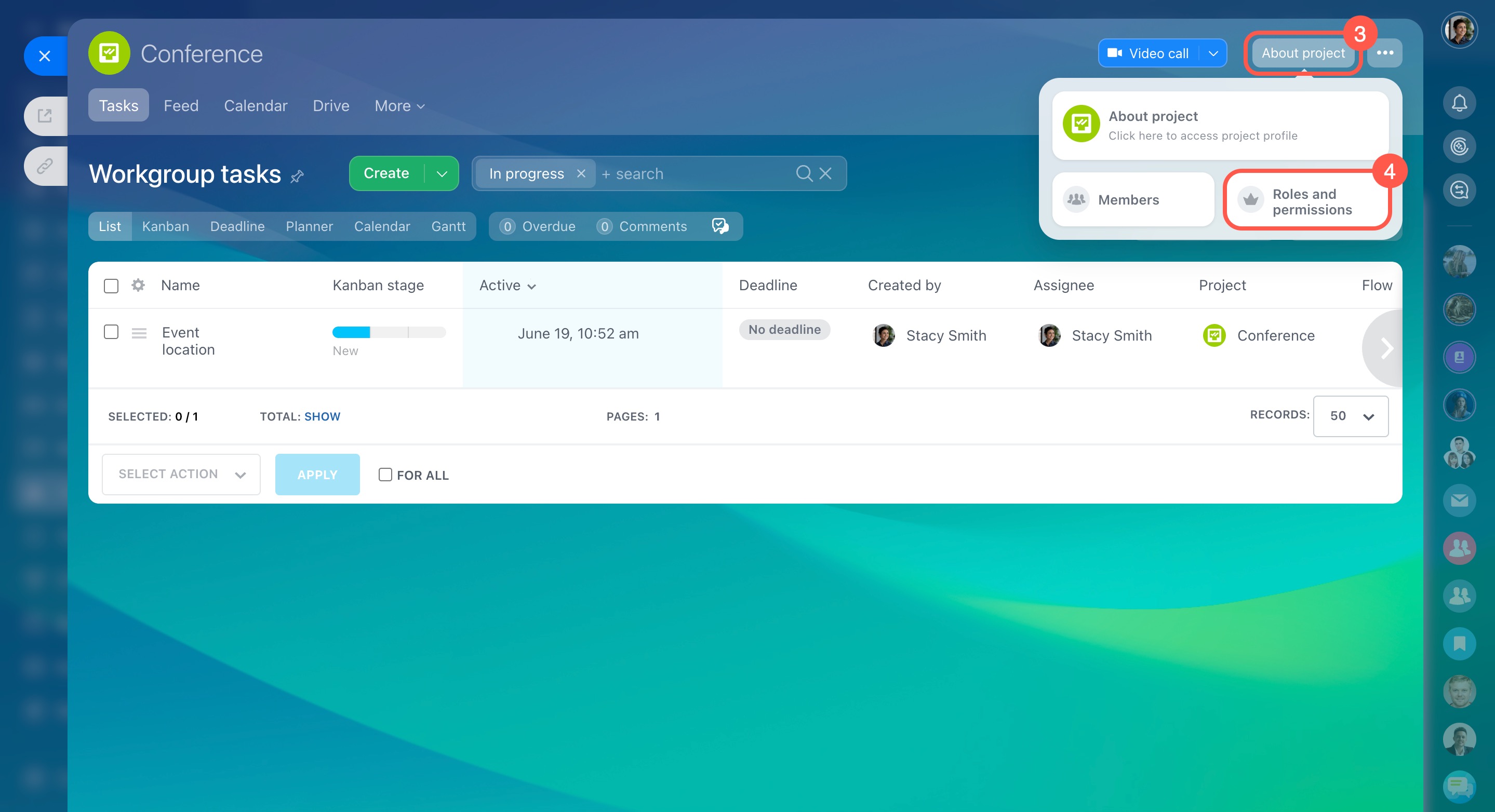This screenshot has width=1495, height=812.
Task: Open the table settings gear icon
Action: tap(138, 285)
